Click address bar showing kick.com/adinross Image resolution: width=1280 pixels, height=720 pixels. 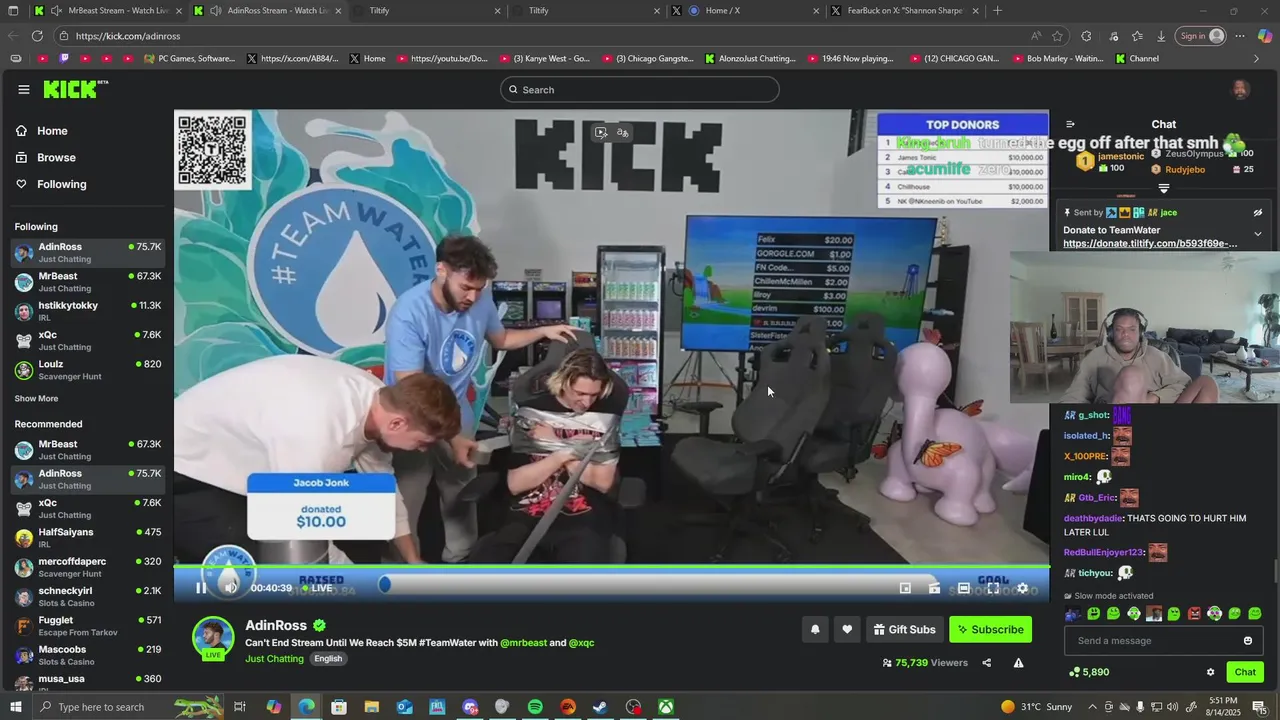(x=540, y=36)
